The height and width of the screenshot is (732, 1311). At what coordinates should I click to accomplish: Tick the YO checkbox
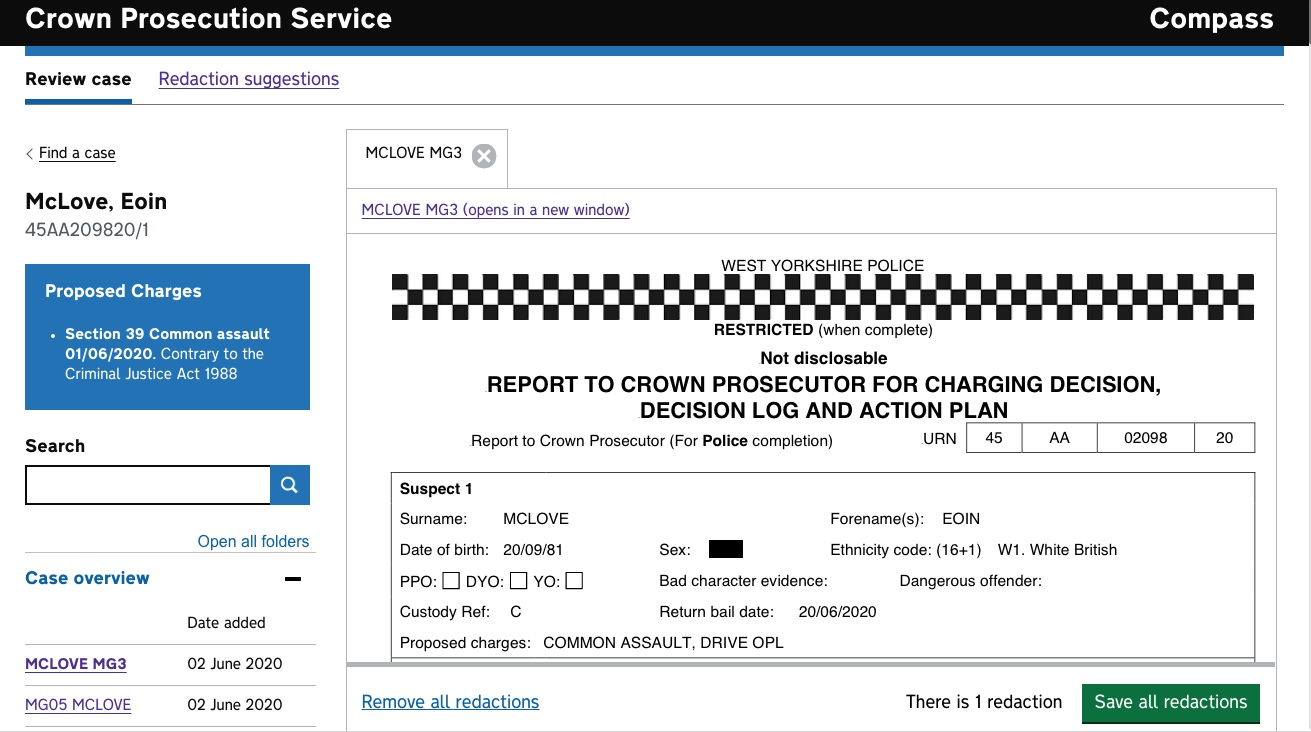[x=574, y=581]
